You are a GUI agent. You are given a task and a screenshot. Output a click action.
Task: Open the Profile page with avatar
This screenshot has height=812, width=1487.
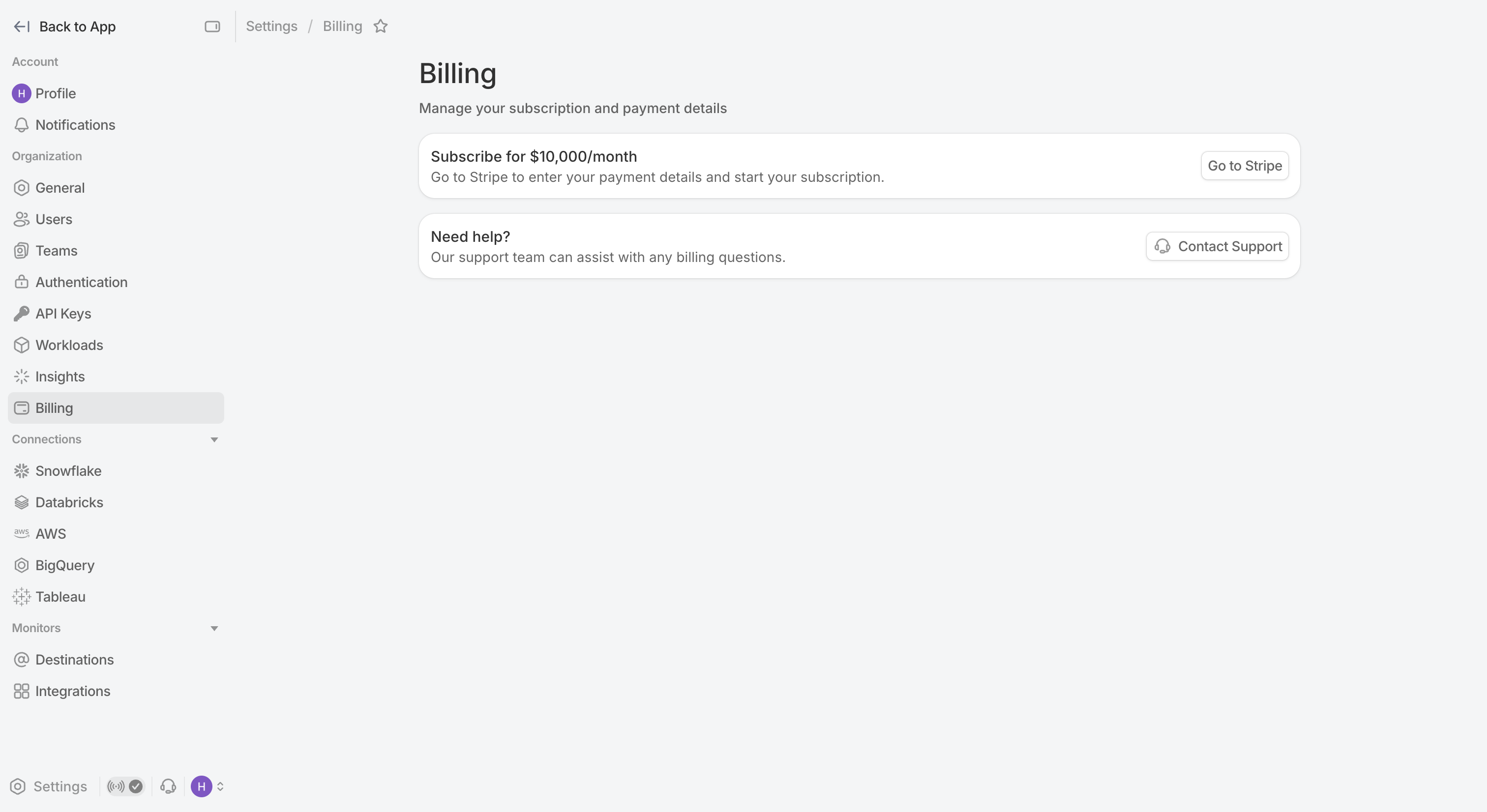point(116,93)
